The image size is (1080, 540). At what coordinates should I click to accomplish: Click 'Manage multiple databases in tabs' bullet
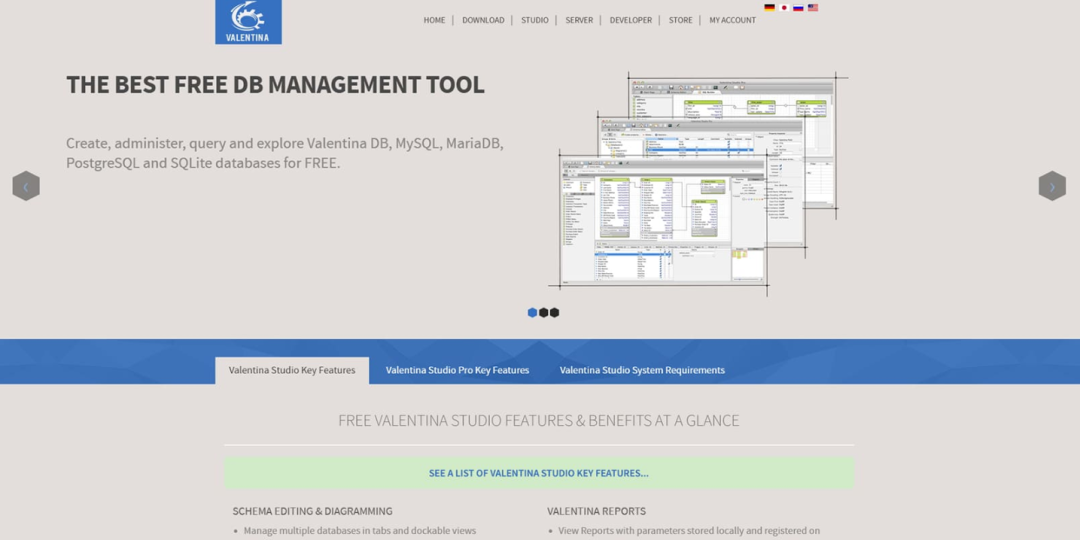[x=360, y=531]
